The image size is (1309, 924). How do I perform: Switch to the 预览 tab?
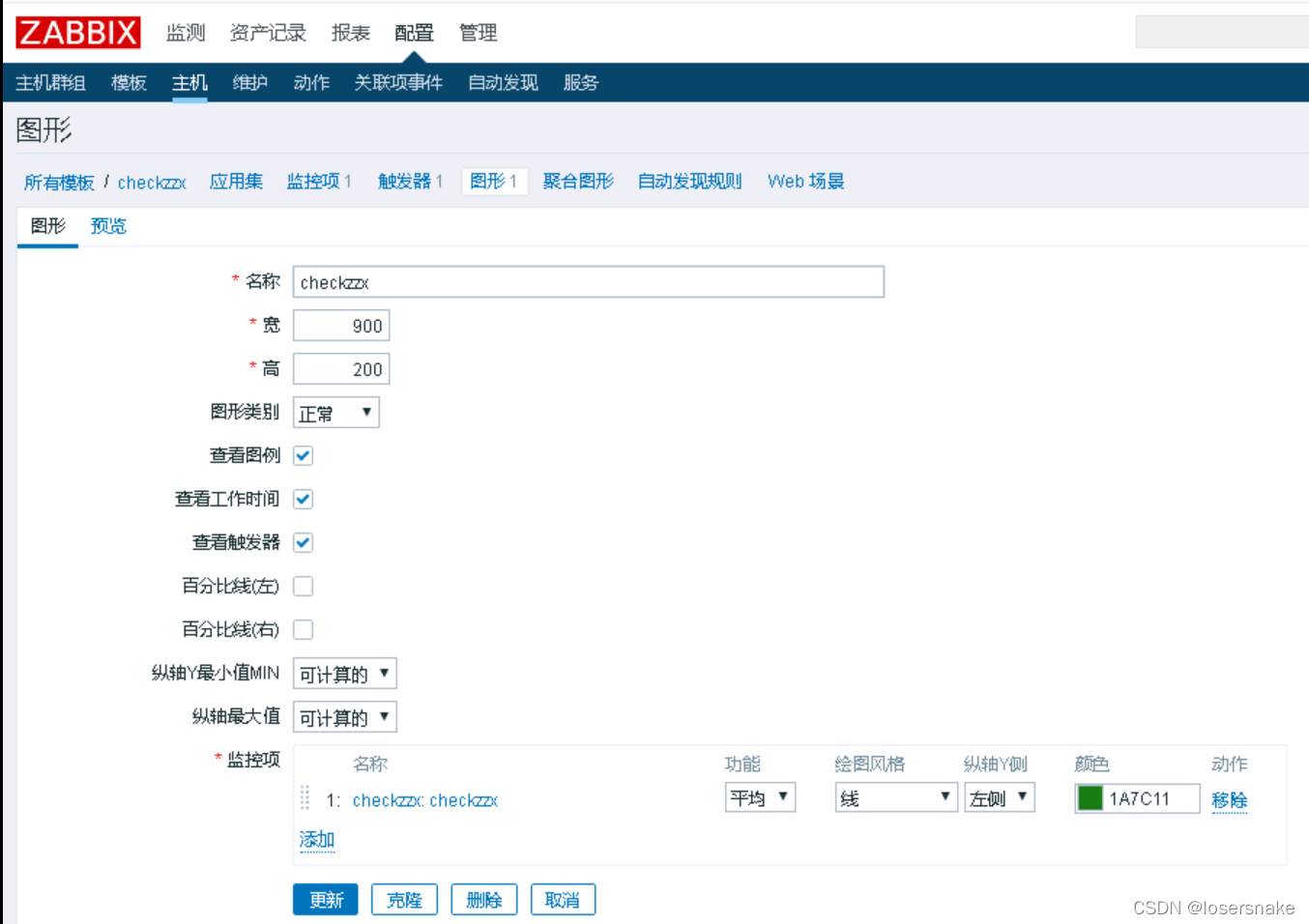108,226
